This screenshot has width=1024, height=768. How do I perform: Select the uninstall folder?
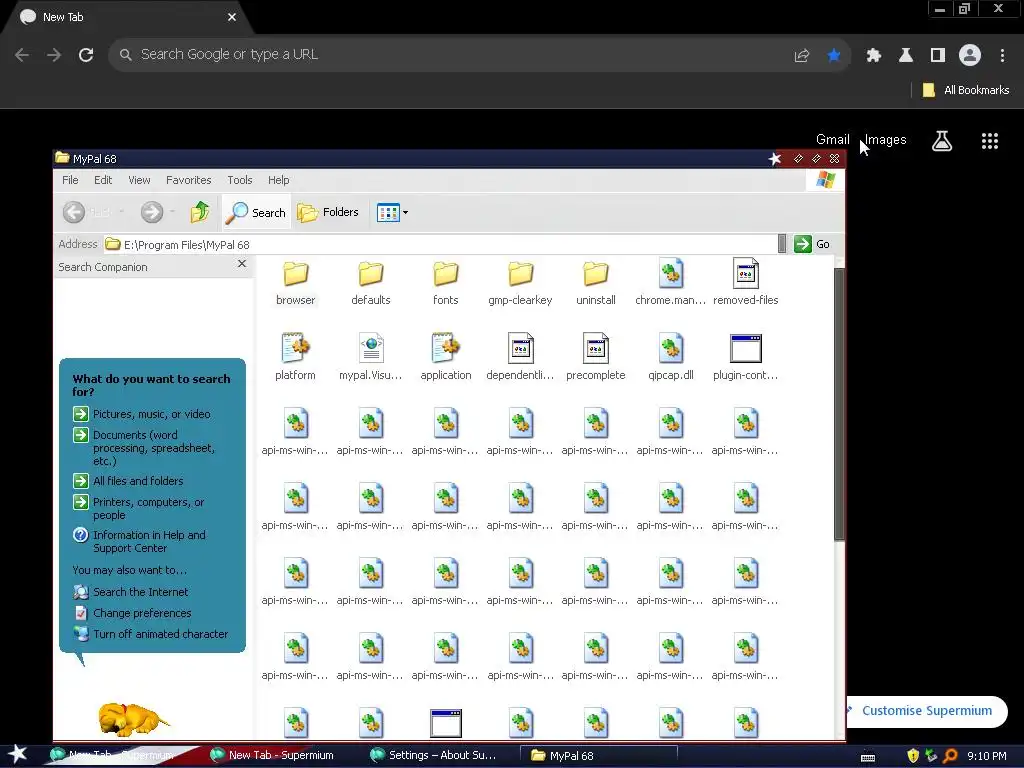click(596, 283)
